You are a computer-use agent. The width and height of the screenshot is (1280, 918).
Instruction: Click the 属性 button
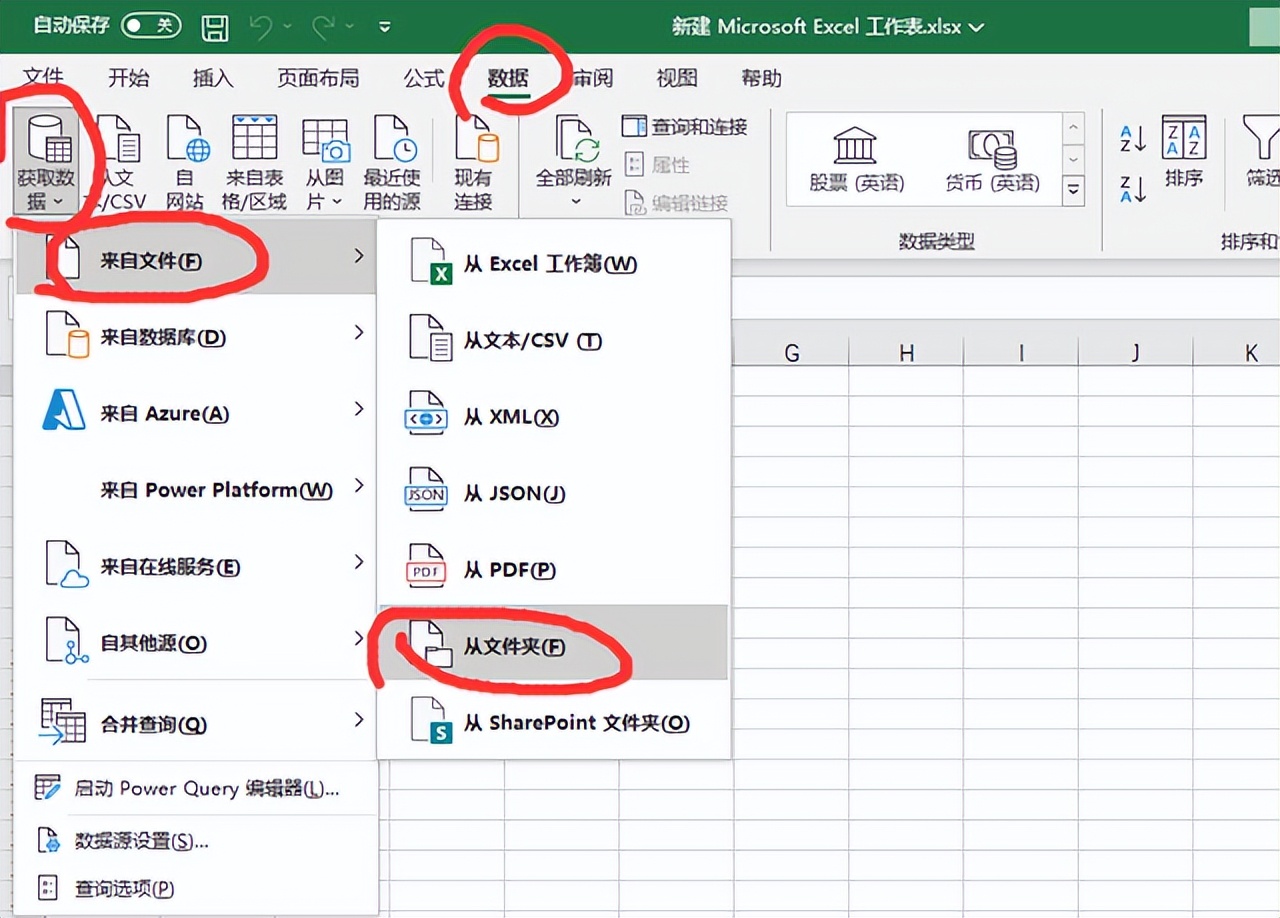coord(657,165)
